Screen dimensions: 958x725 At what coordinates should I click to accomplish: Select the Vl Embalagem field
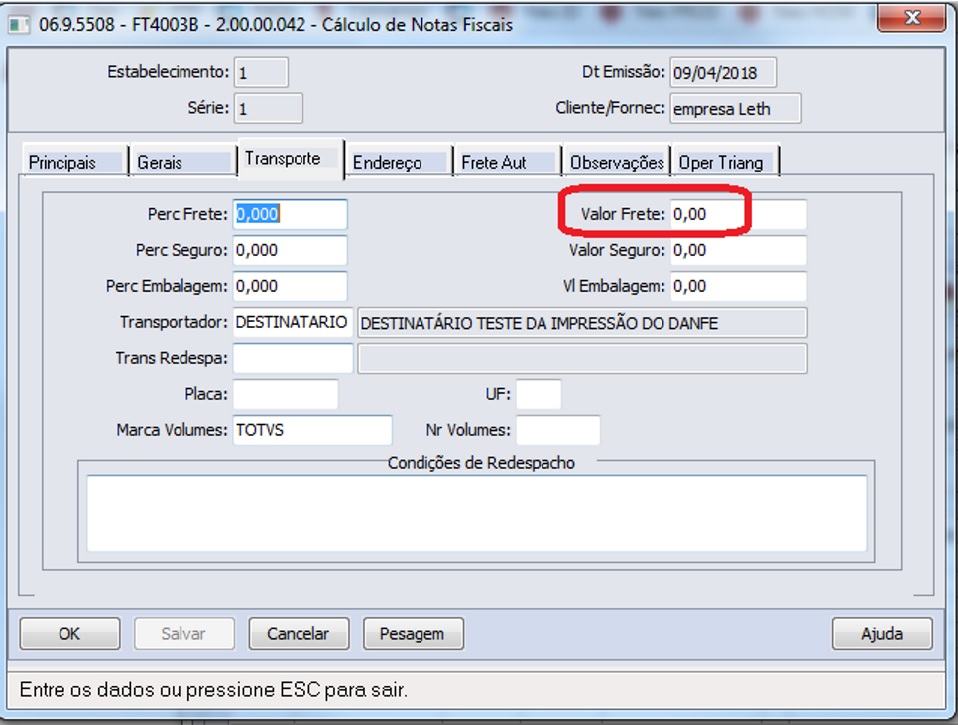737,286
